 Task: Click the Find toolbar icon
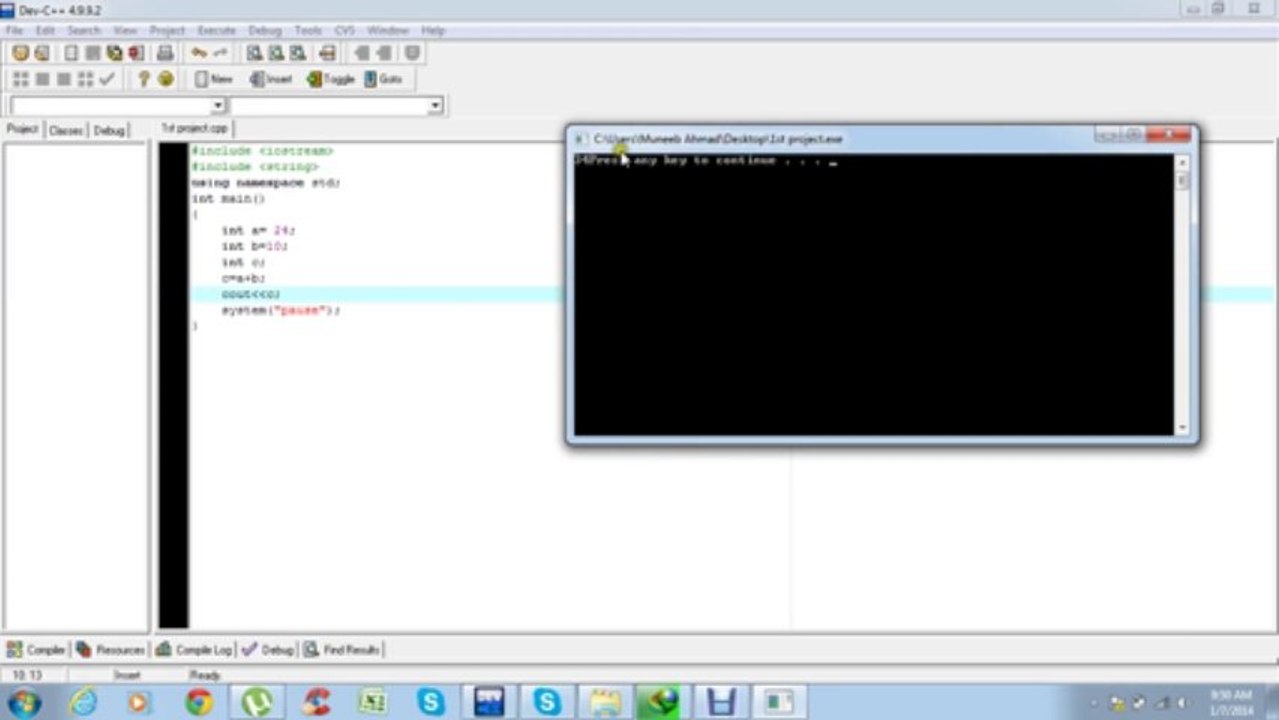coord(254,53)
